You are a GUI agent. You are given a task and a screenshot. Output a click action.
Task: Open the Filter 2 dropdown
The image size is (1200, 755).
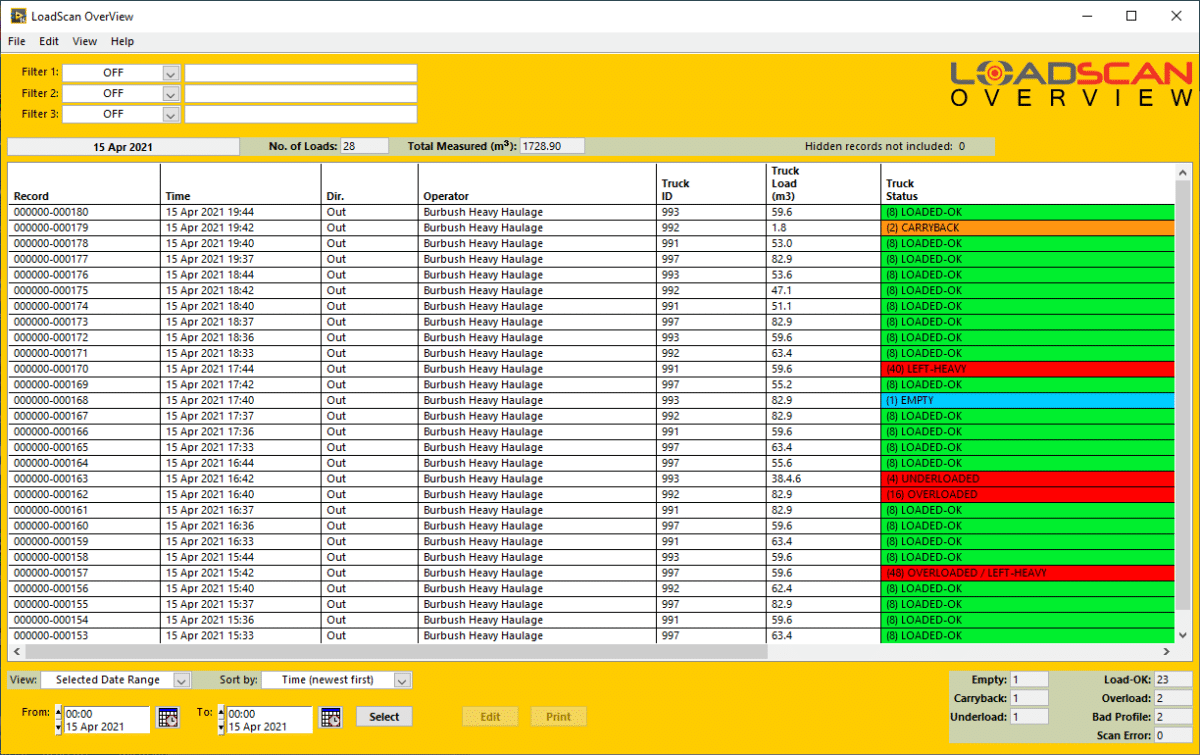(170, 93)
